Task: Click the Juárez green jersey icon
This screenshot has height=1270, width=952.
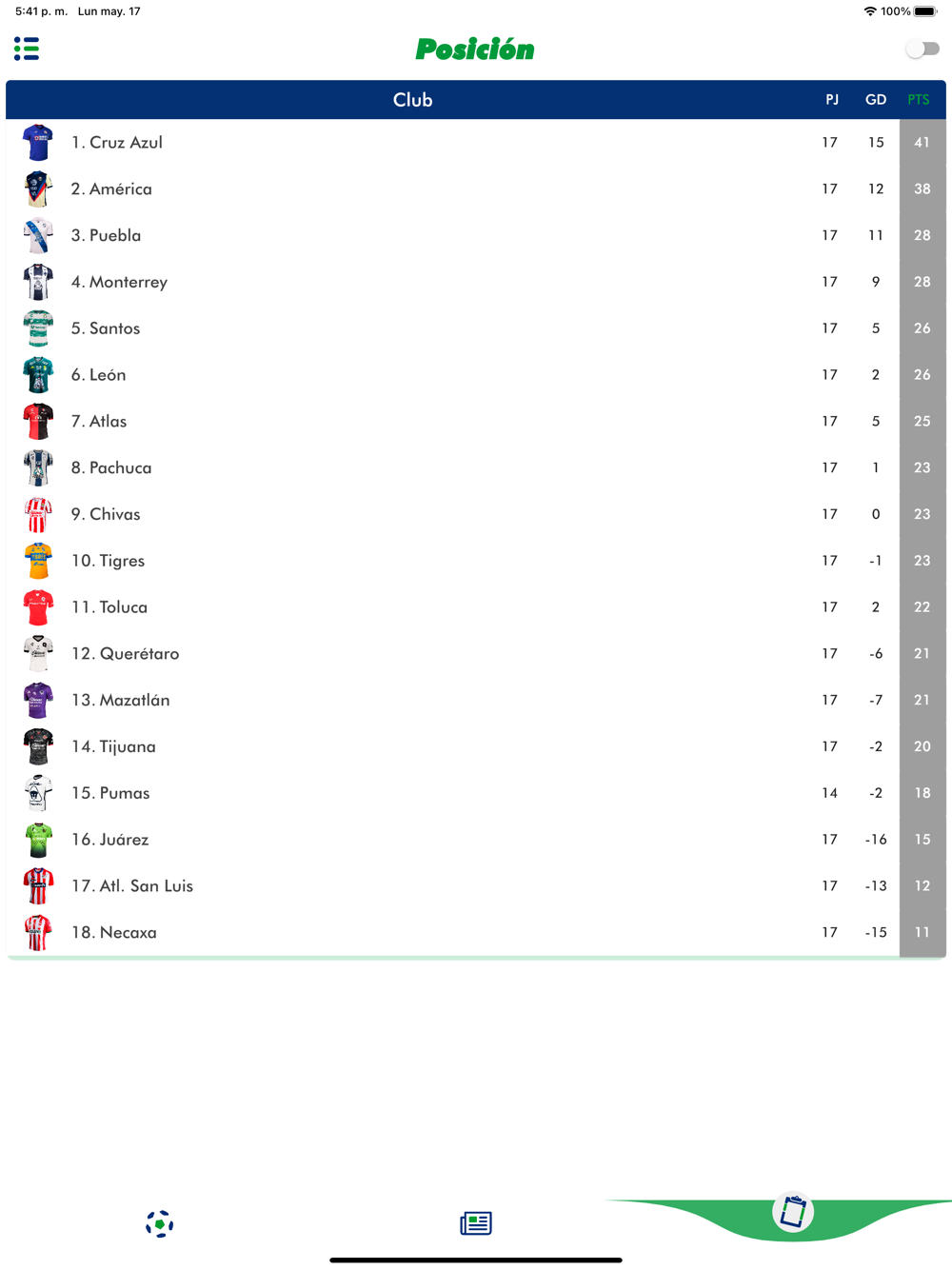Action: [x=38, y=840]
